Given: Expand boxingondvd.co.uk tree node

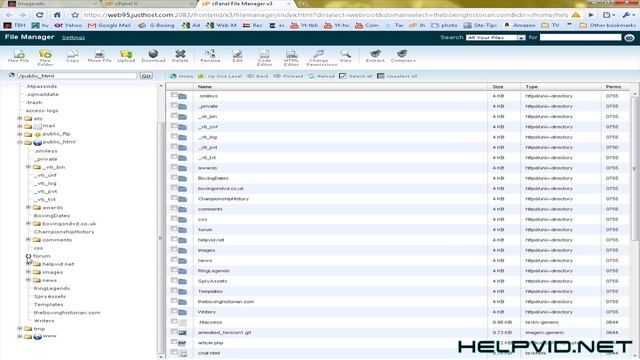Looking at the screenshot, I should click(x=28, y=224).
